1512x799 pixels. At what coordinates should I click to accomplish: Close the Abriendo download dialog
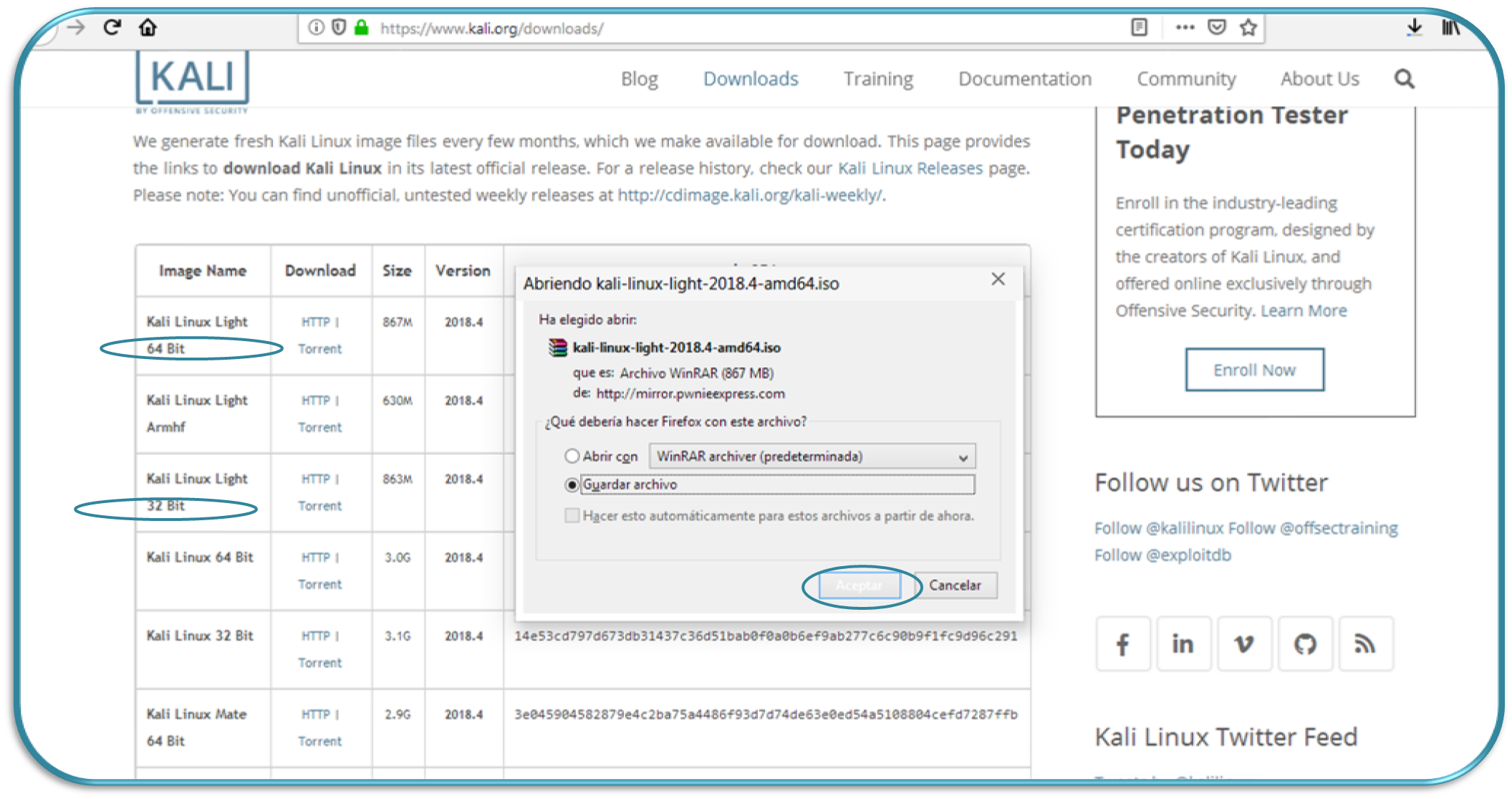point(998,279)
